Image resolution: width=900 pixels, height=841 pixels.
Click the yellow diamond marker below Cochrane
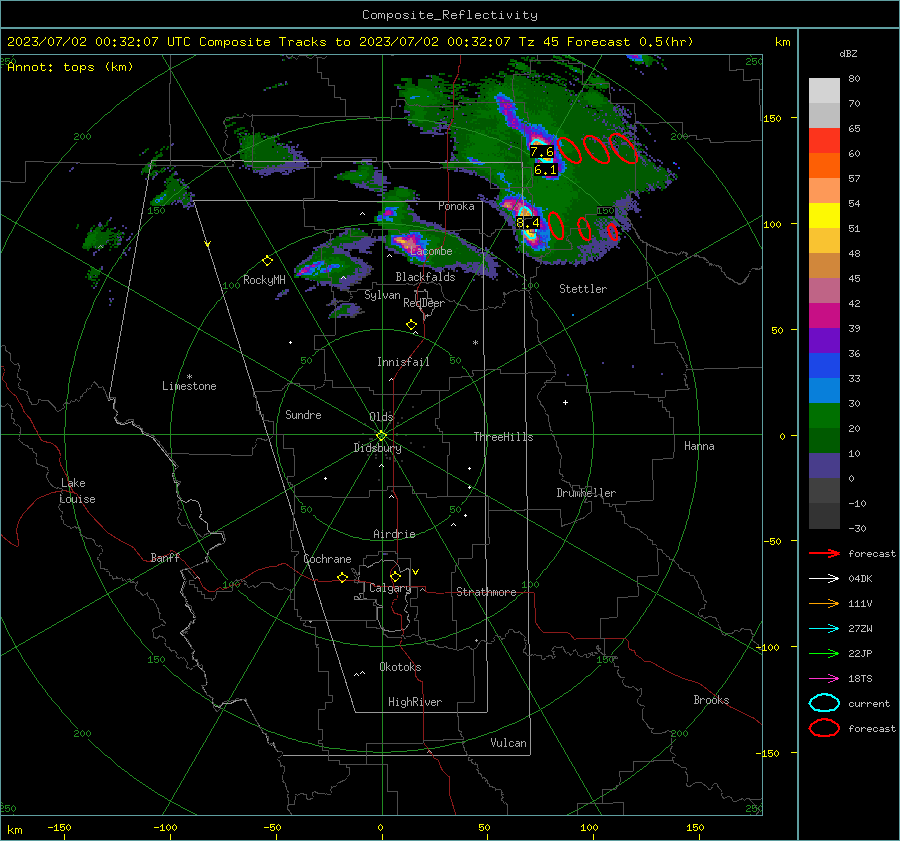(342, 578)
